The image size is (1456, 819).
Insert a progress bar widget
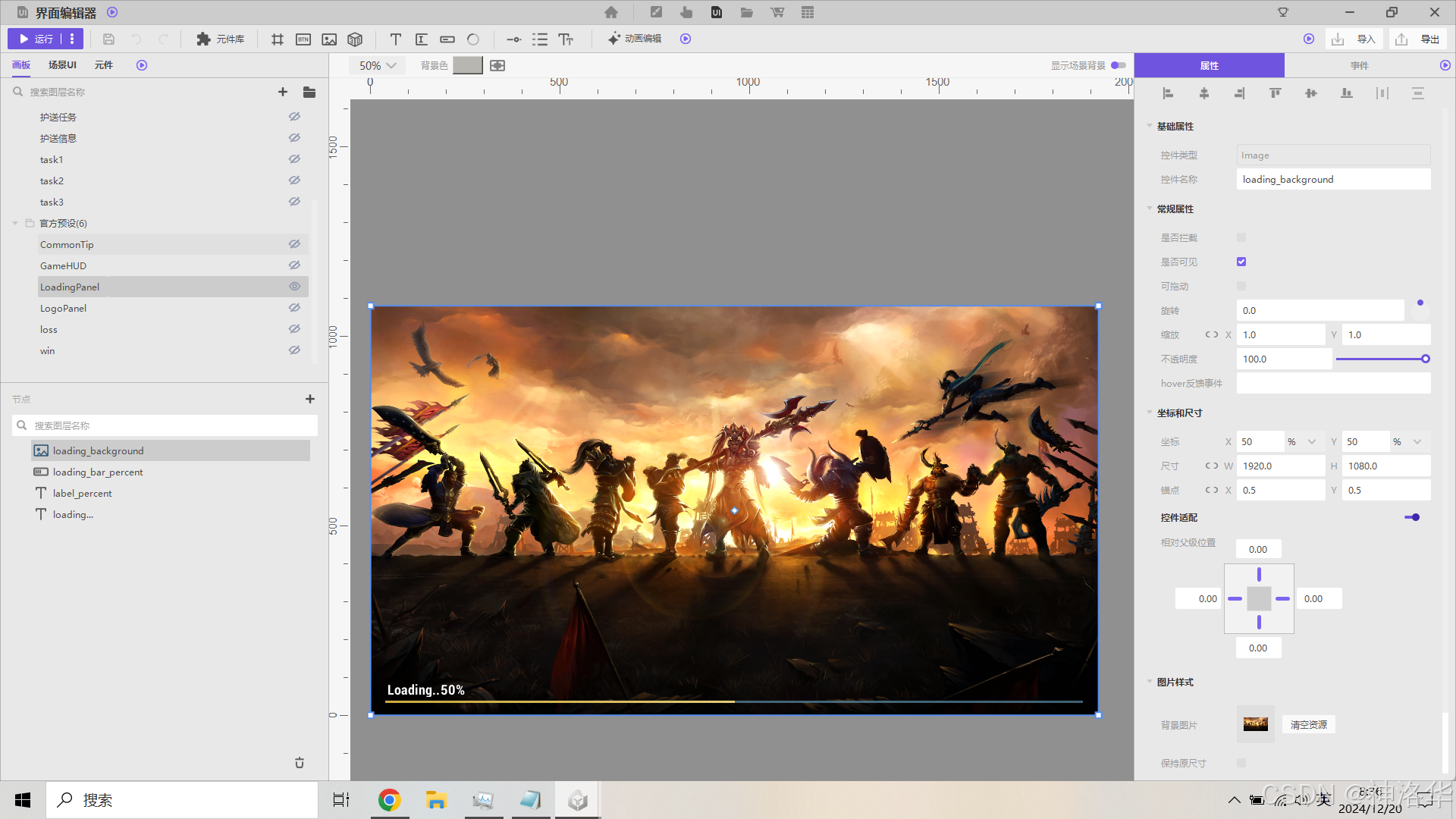click(x=447, y=39)
